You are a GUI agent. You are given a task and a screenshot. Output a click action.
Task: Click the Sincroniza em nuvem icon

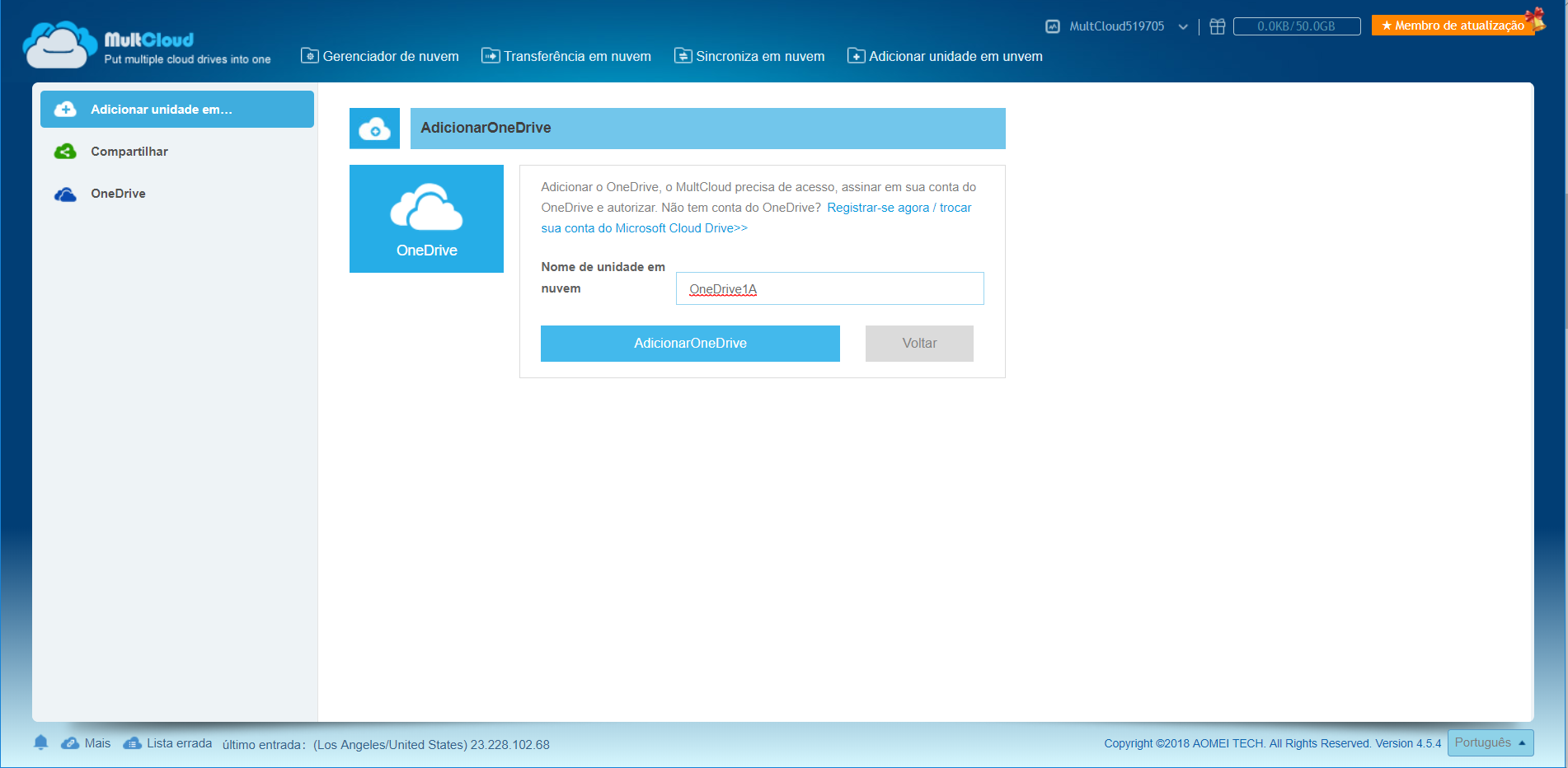(x=683, y=56)
